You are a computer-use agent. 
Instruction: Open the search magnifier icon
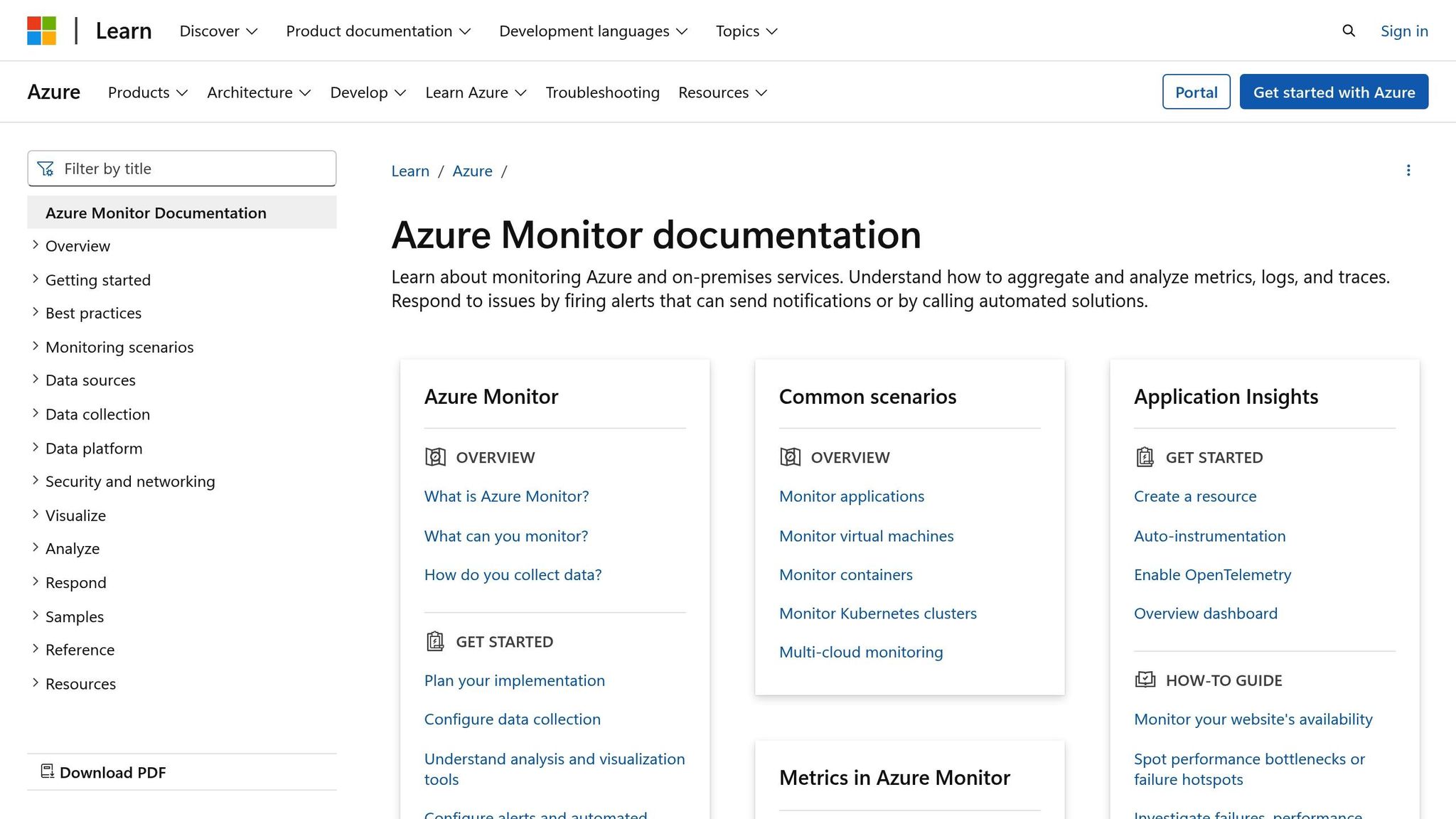(x=1349, y=31)
